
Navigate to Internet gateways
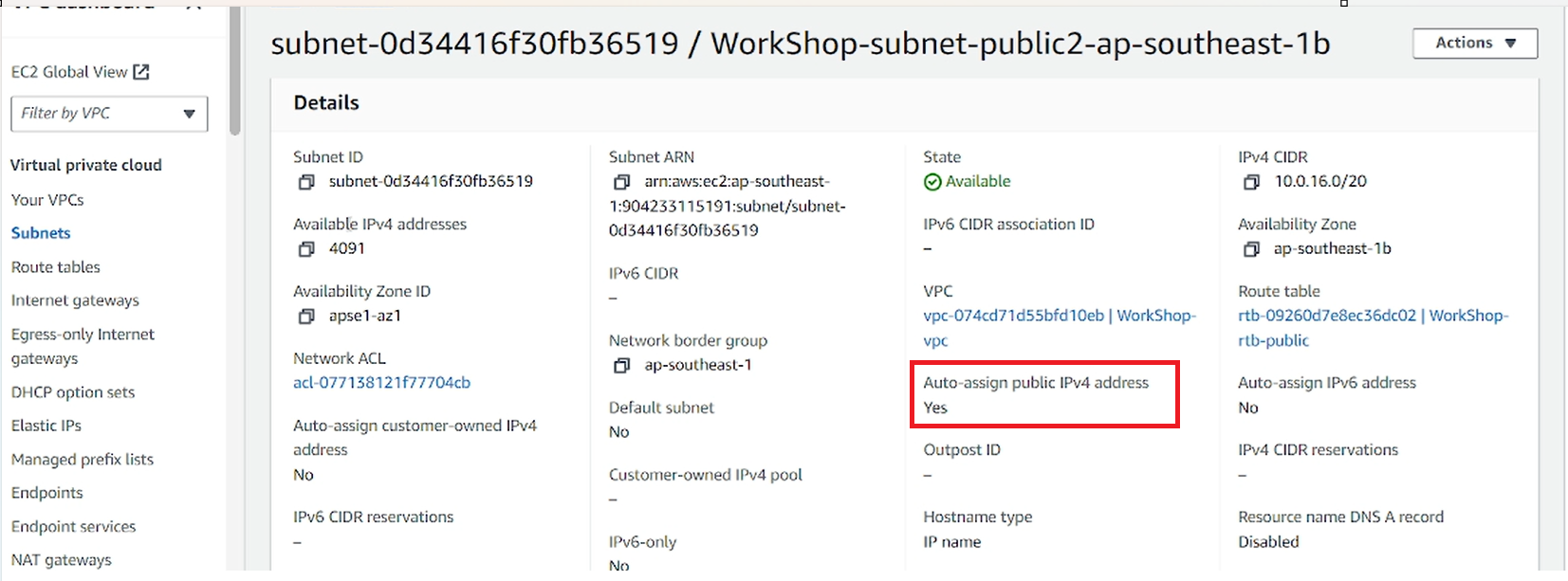click(x=75, y=300)
